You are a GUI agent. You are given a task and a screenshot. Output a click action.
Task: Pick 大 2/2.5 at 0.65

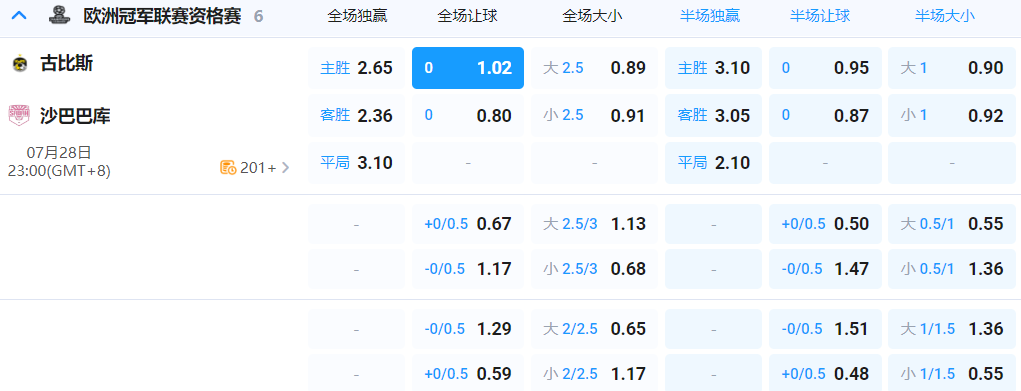point(594,329)
